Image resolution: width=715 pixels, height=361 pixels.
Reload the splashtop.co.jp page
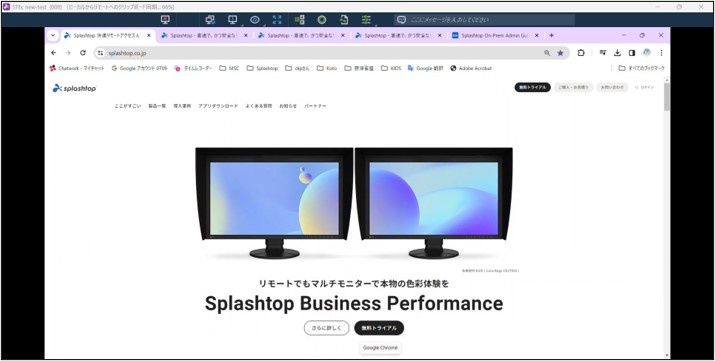(x=83, y=53)
